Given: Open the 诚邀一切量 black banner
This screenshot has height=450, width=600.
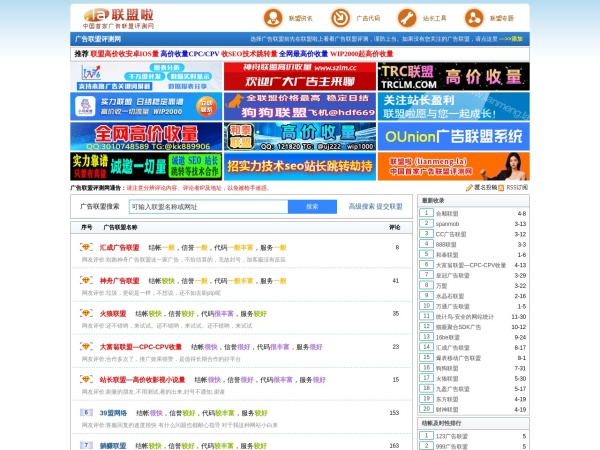Looking at the screenshot, I should (146, 166).
